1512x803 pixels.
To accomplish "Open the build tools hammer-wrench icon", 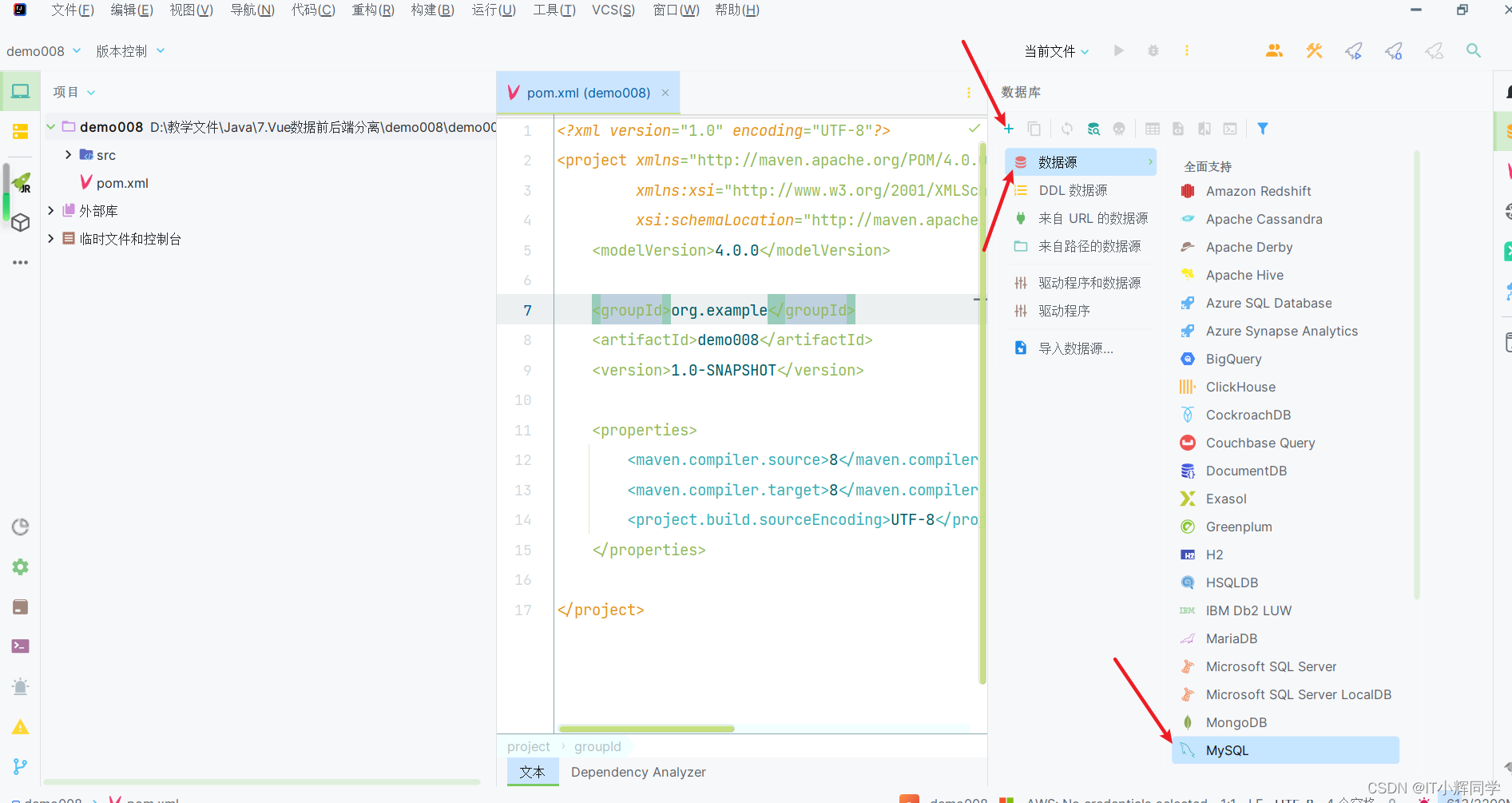I will [x=1314, y=50].
